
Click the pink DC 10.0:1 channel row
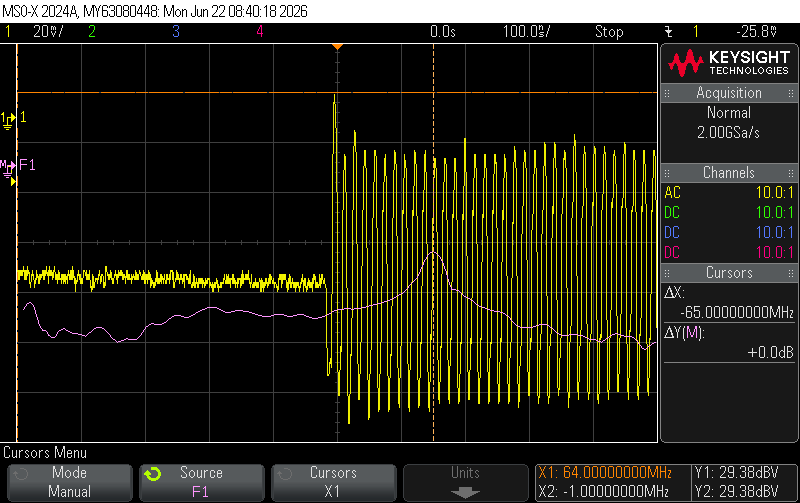click(x=729, y=253)
